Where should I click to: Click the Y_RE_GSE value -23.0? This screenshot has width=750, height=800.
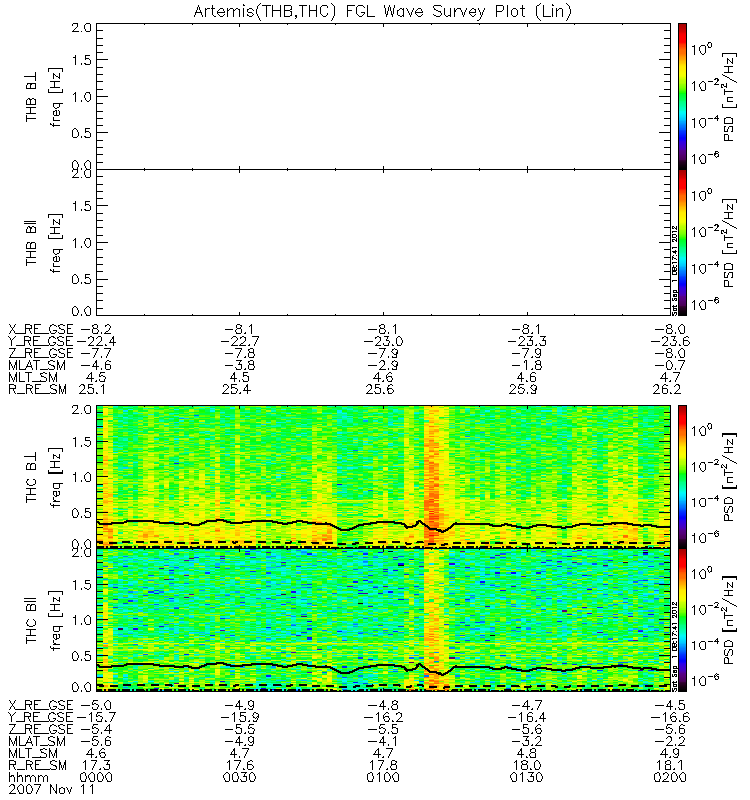click(383, 341)
